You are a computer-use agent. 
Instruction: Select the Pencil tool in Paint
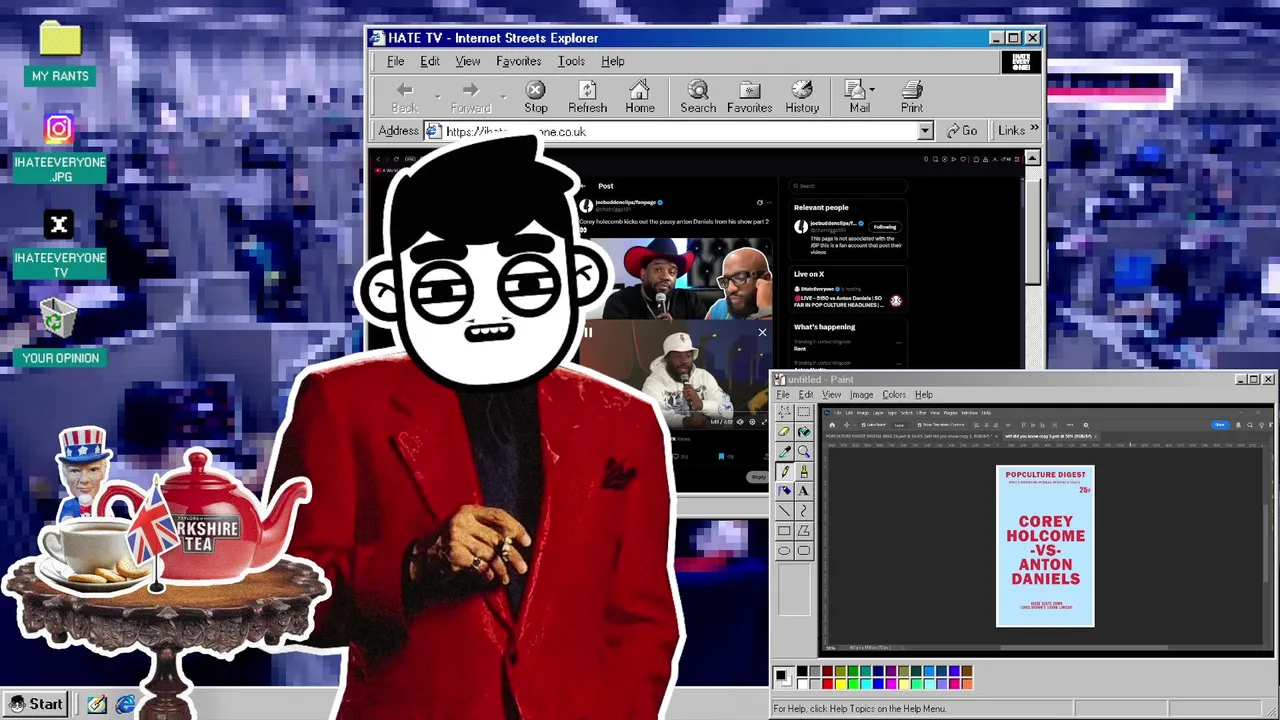click(785, 472)
